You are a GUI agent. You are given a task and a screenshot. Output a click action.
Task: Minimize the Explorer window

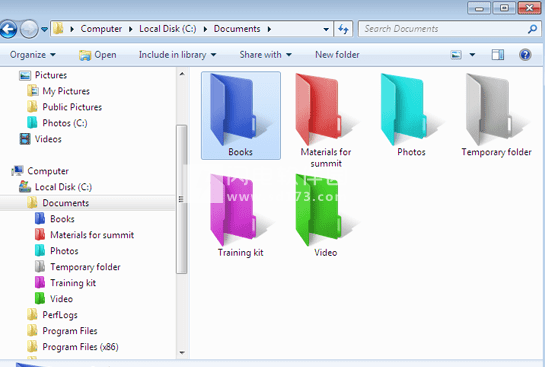pos(479,8)
